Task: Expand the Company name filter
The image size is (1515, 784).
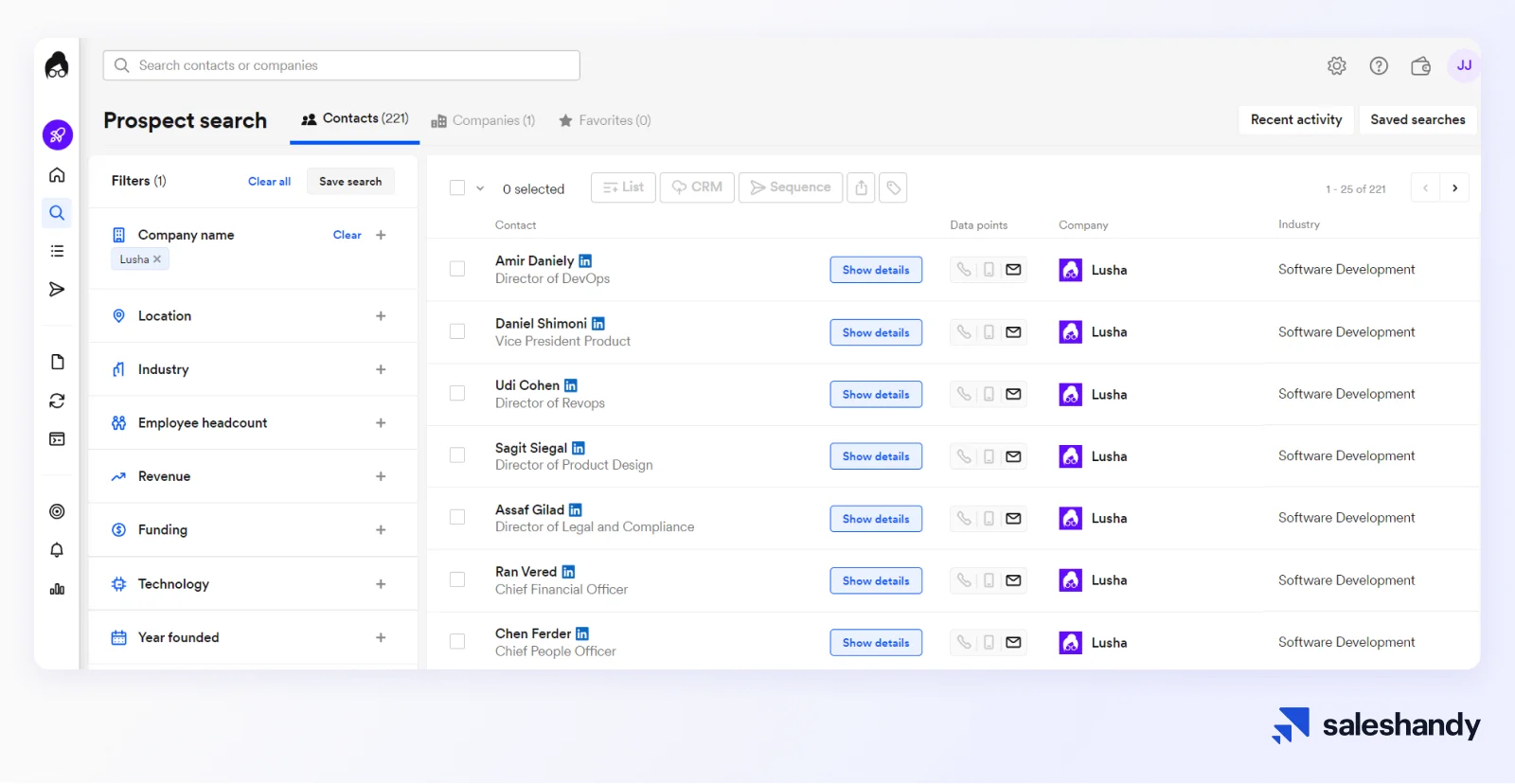Action: tap(381, 235)
